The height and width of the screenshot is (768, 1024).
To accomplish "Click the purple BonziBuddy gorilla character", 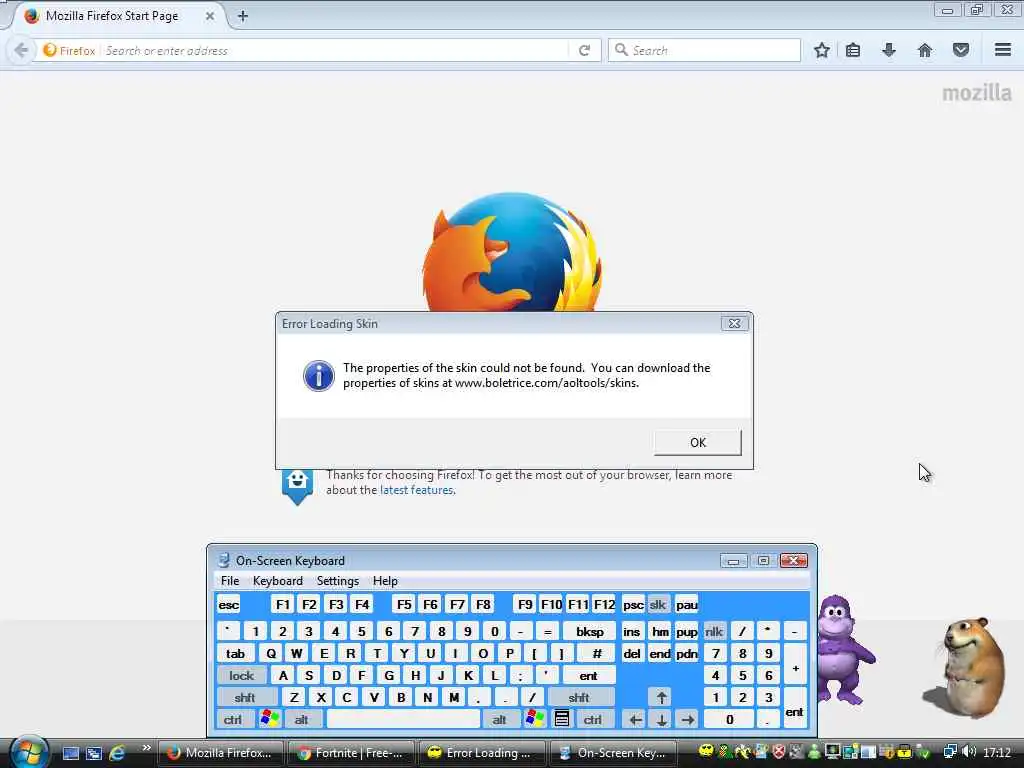I will point(844,650).
